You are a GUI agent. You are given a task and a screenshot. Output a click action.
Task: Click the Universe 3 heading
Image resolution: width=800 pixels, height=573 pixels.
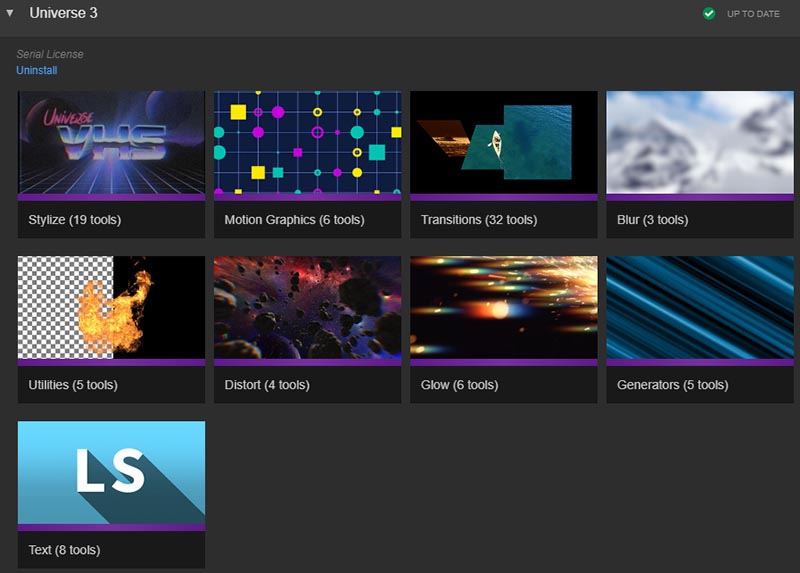click(63, 13)
